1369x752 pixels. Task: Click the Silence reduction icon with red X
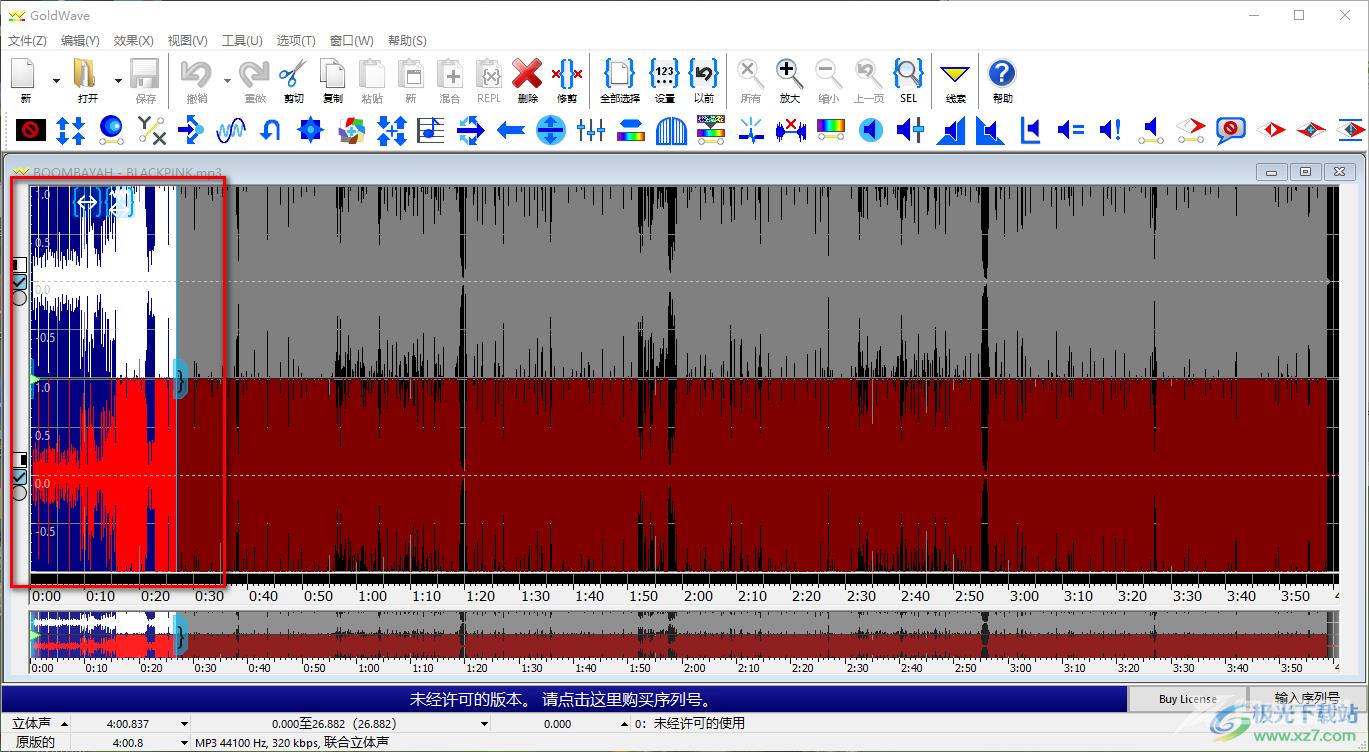tap(791, 130)
